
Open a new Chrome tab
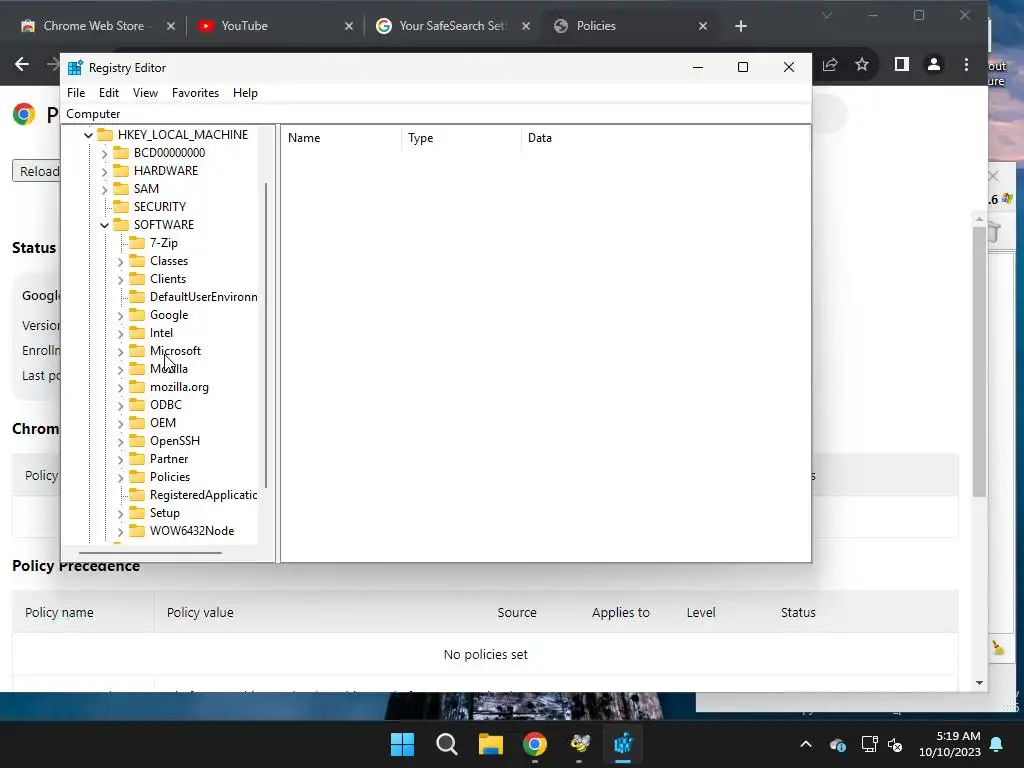[741, 26]
